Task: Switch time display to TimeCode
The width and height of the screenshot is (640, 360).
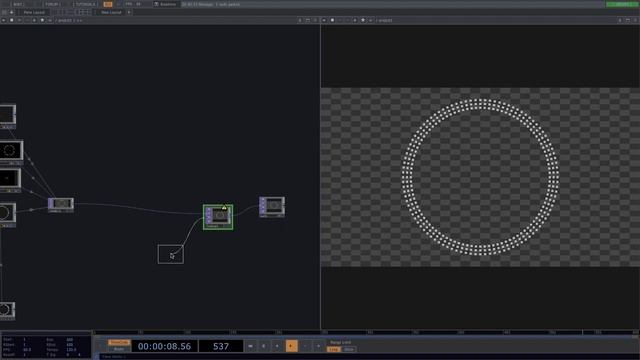Action: click(119, 342)
